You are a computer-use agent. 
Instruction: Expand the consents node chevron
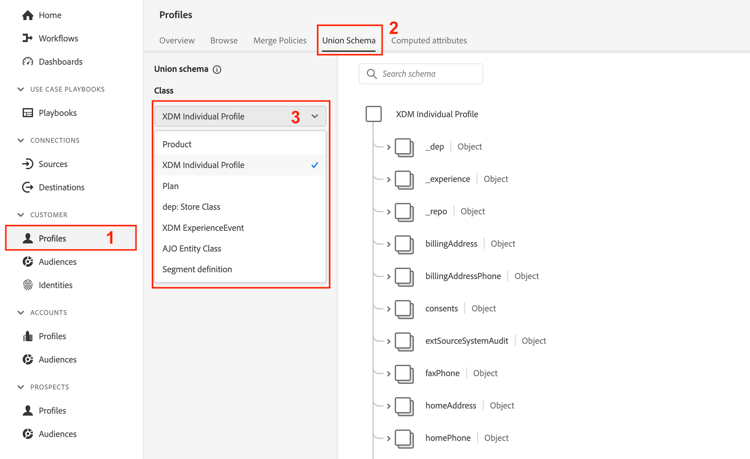(x=388, y=309)
